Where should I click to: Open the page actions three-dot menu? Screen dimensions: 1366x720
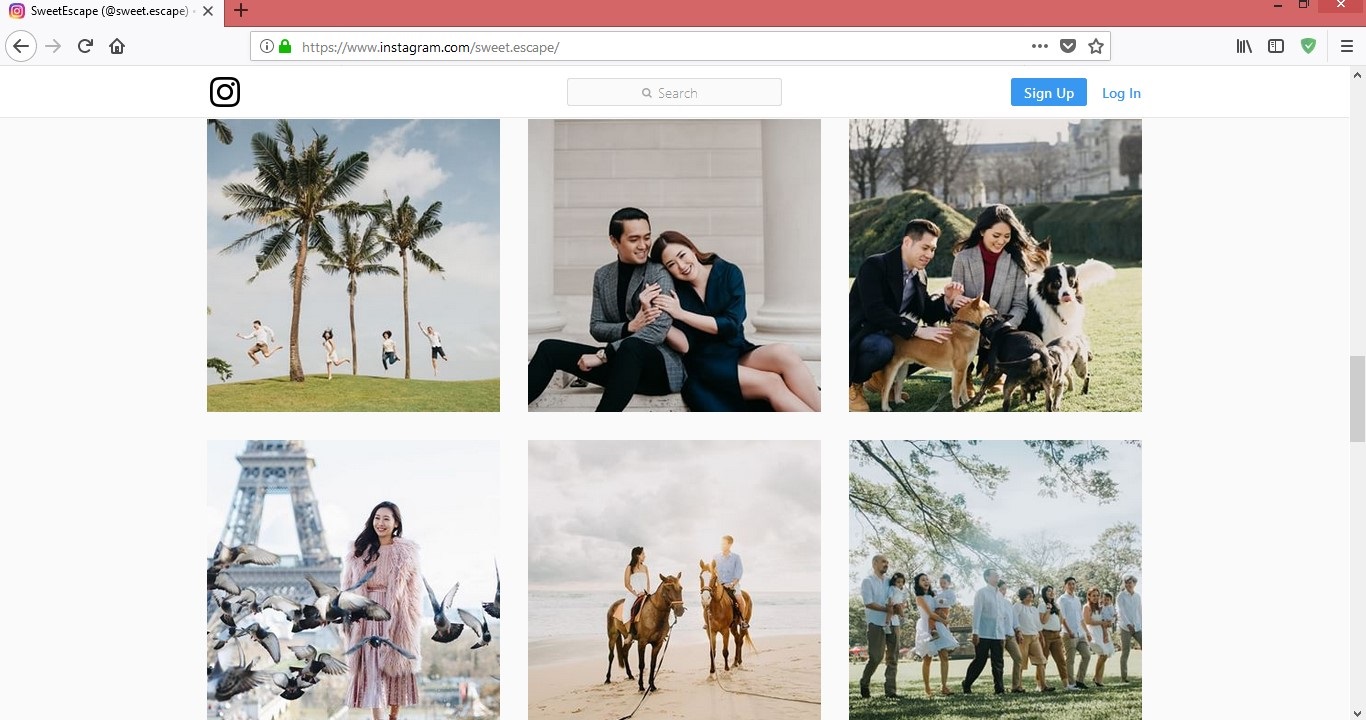[x=1040, y=46]
